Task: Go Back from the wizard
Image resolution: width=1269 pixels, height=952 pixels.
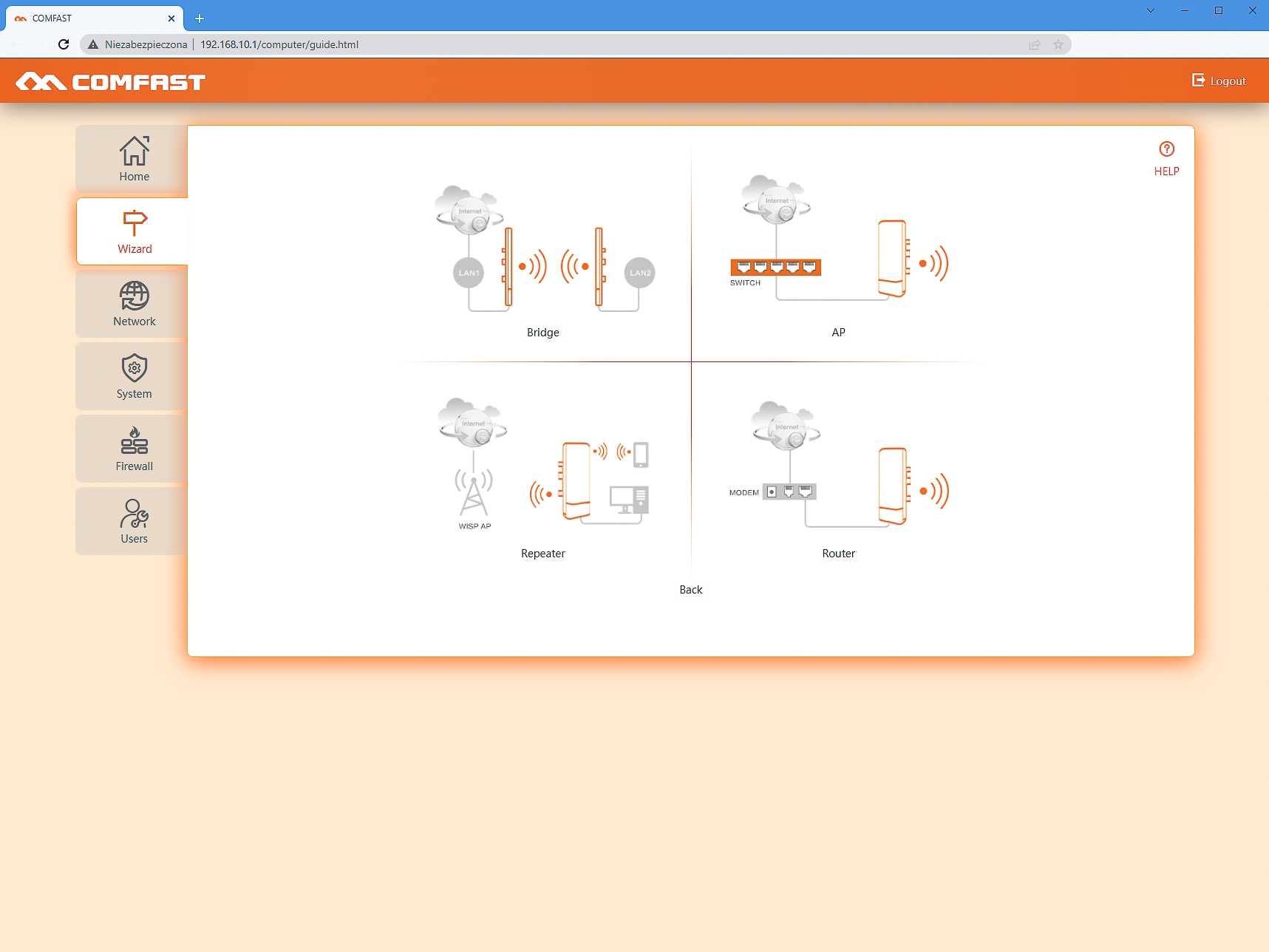Action: click(691, 590)
